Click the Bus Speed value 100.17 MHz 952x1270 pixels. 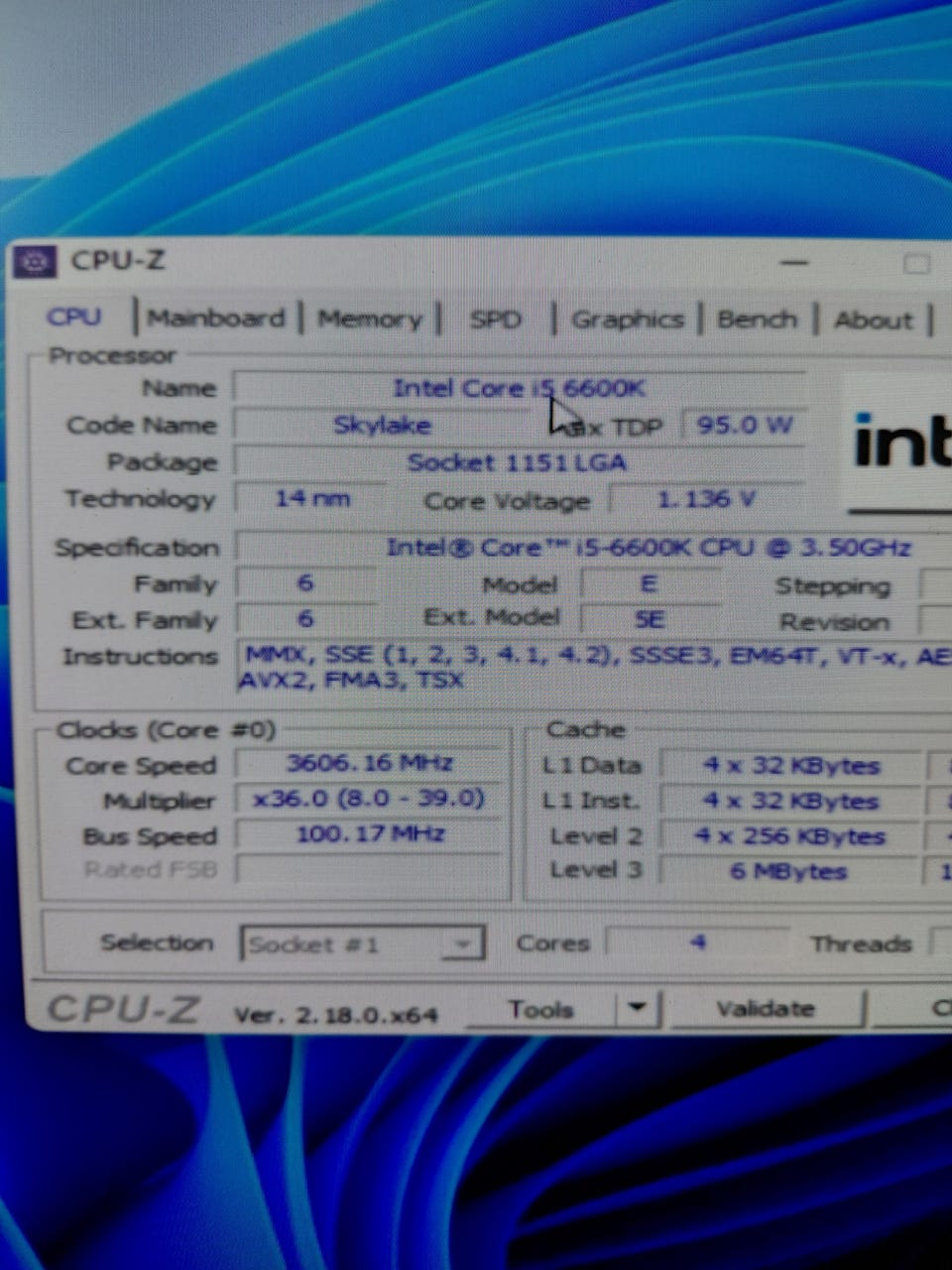369,834
